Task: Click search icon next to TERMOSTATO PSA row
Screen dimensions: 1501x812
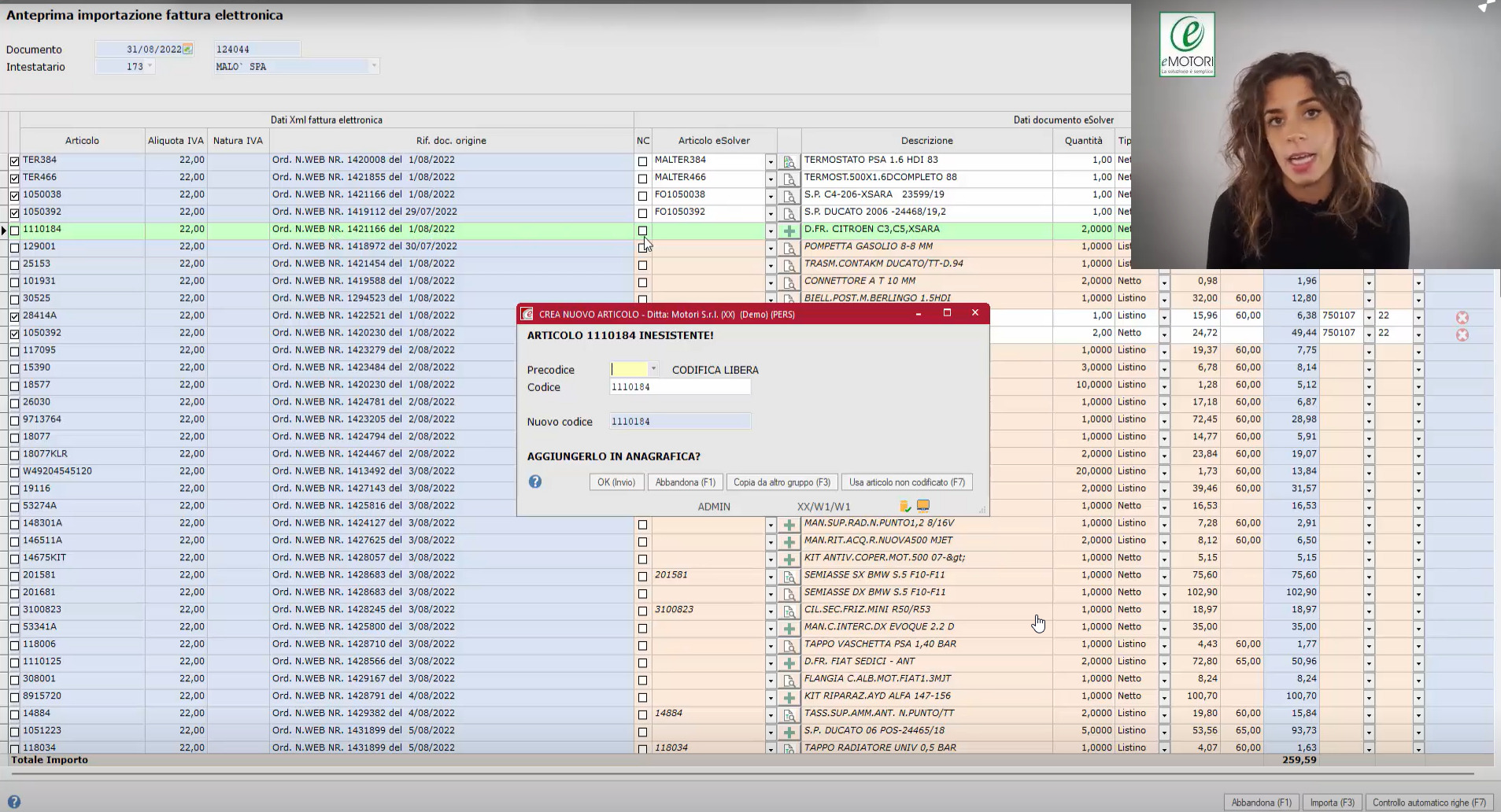Action: [789, 162]
